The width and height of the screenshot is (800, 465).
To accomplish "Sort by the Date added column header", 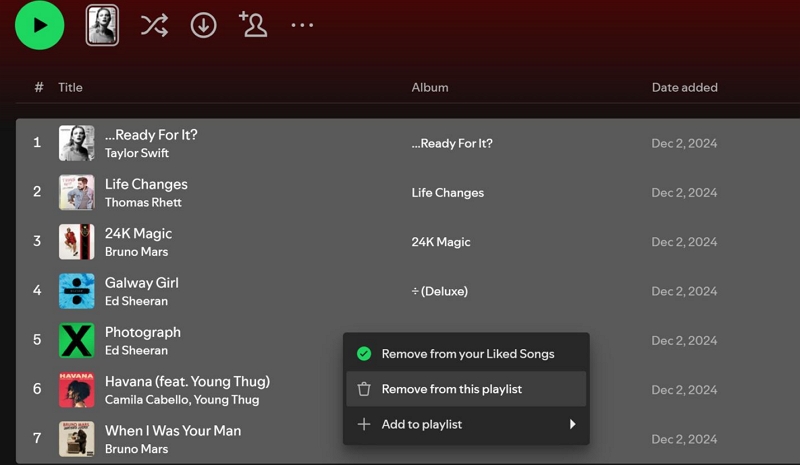I will [x=685, y=87].
